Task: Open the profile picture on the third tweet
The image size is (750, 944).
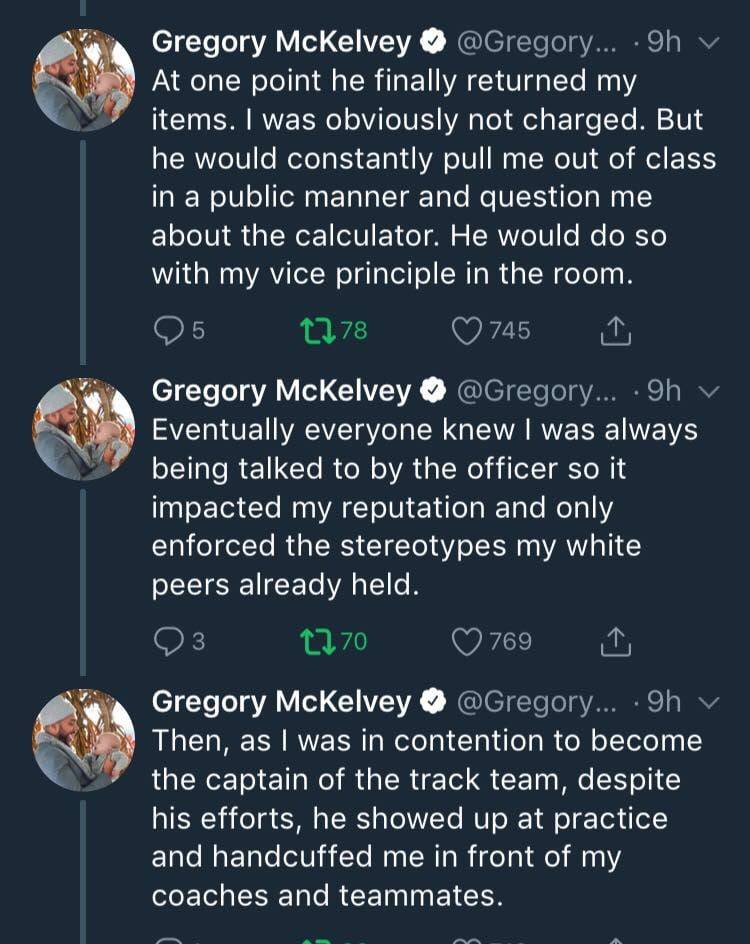Action: click(x=84, y=740)
